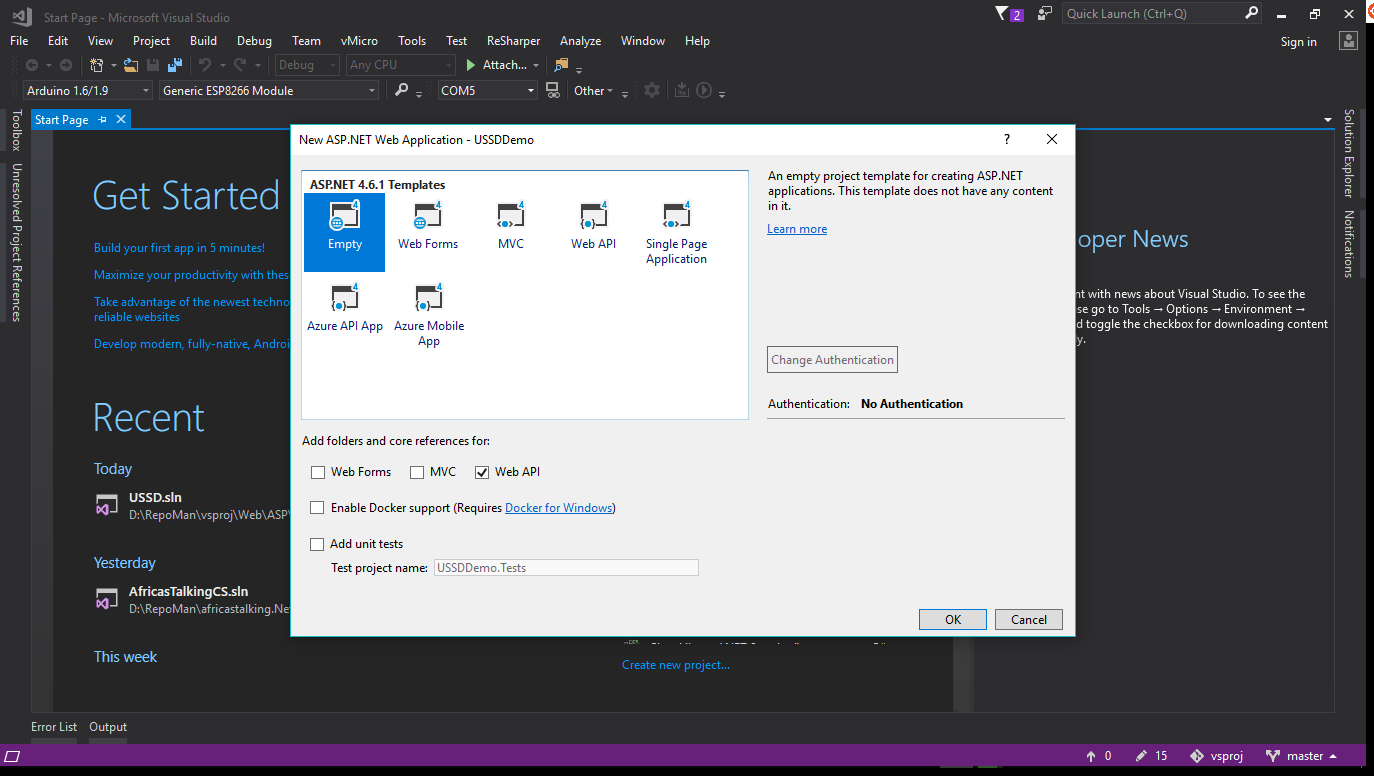Select Single Page Application template
The height and width of the screenshot is (776, 1374).
pos(676,233)
